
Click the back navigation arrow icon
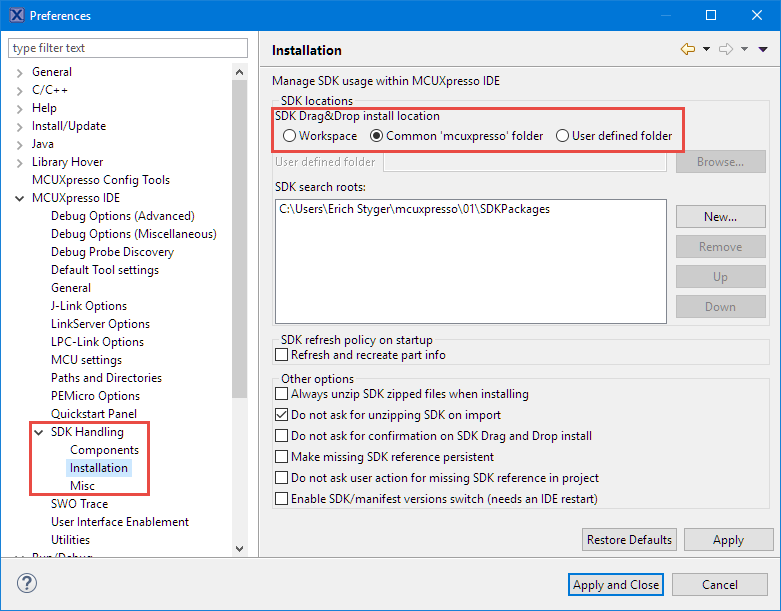[687, 49]
